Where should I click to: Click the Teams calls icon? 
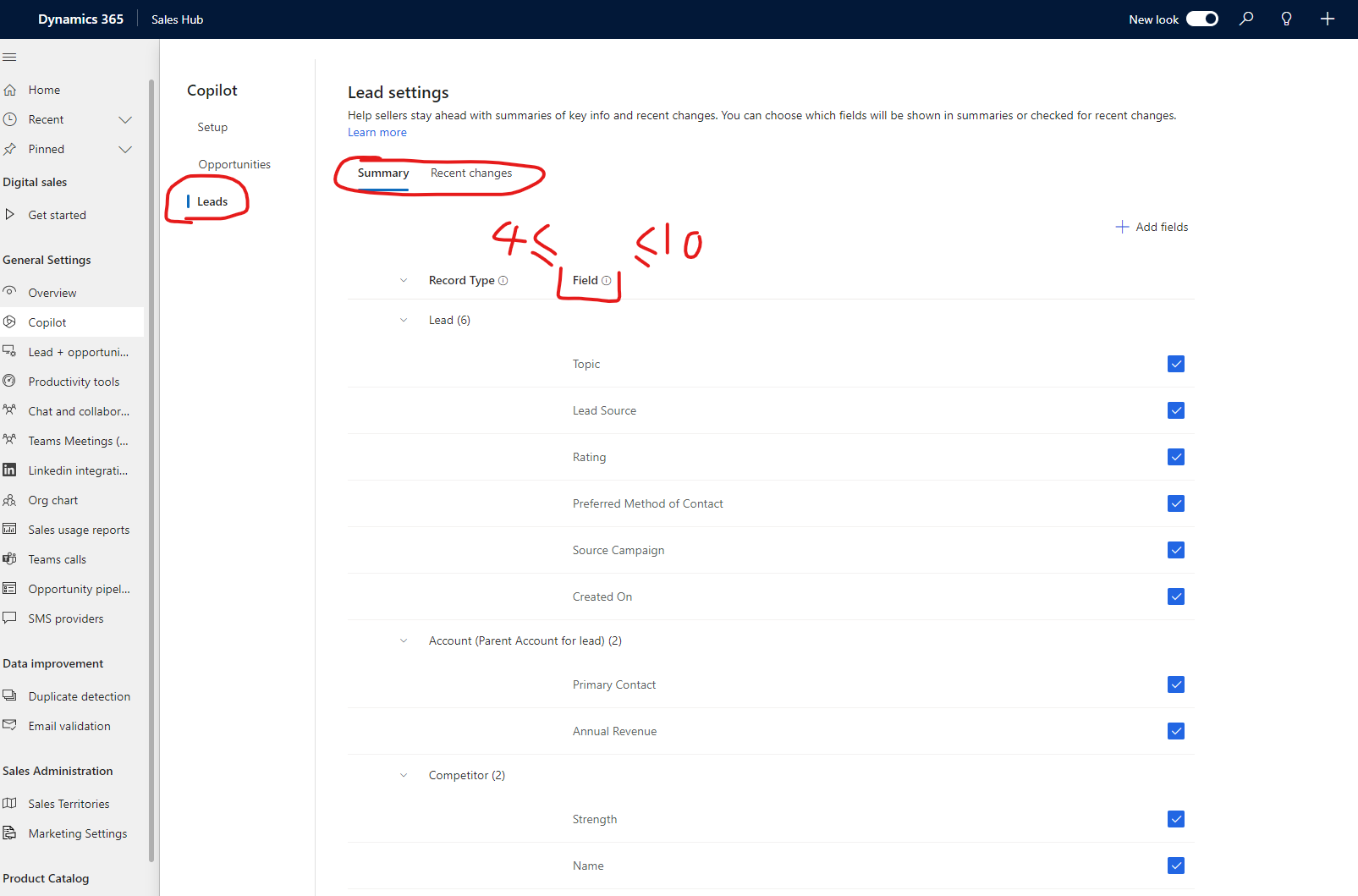click(10, 559)
